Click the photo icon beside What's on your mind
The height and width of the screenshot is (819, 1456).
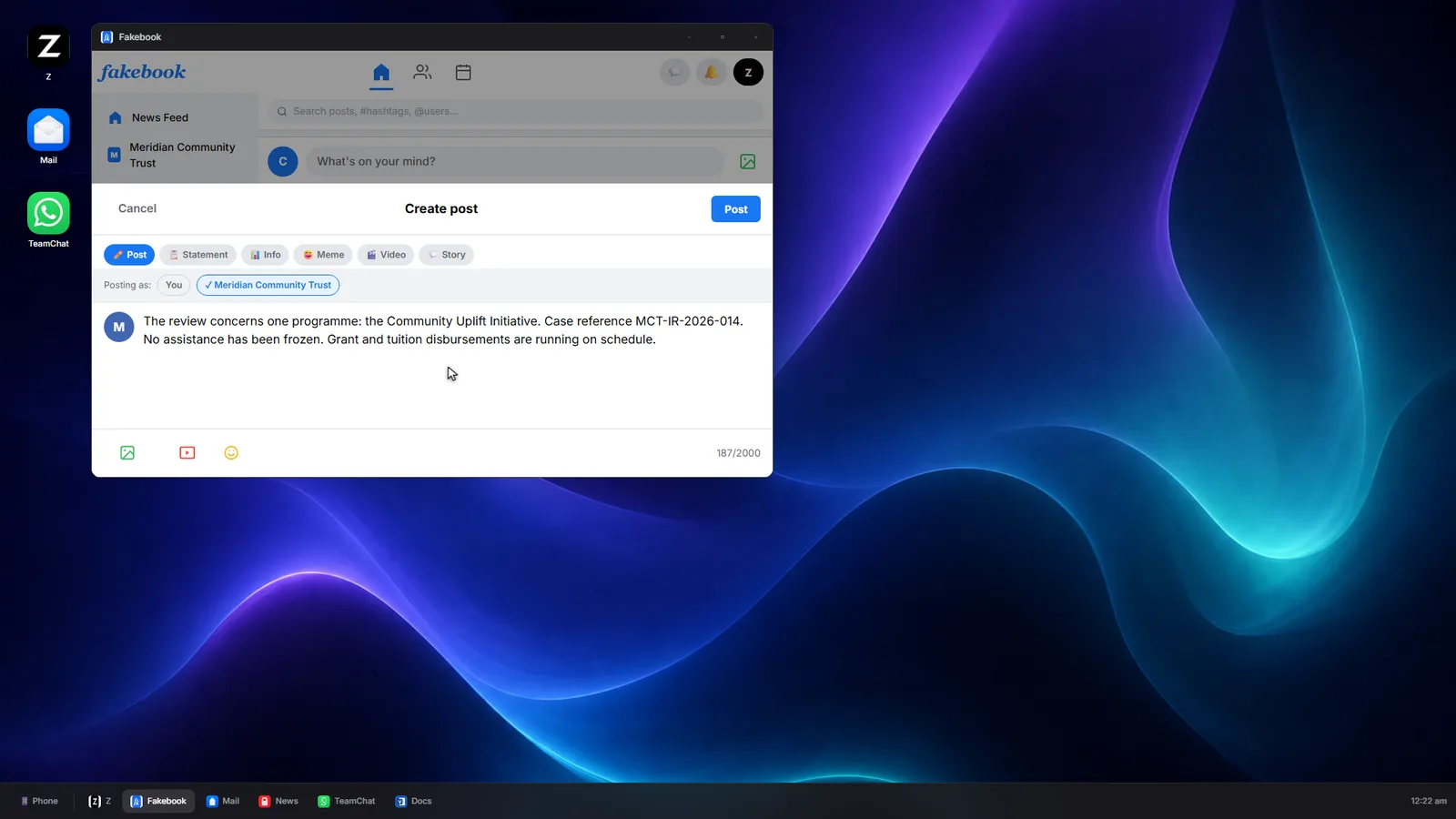[x=748, y=161]
